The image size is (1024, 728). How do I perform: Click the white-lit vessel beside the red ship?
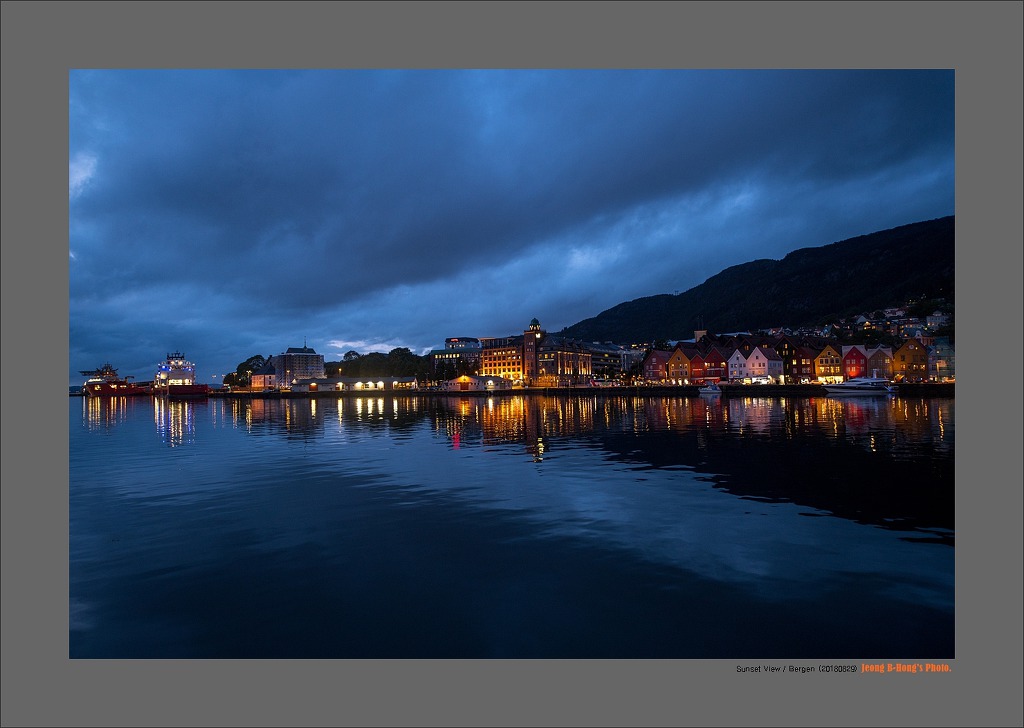(x=176, y=373)
